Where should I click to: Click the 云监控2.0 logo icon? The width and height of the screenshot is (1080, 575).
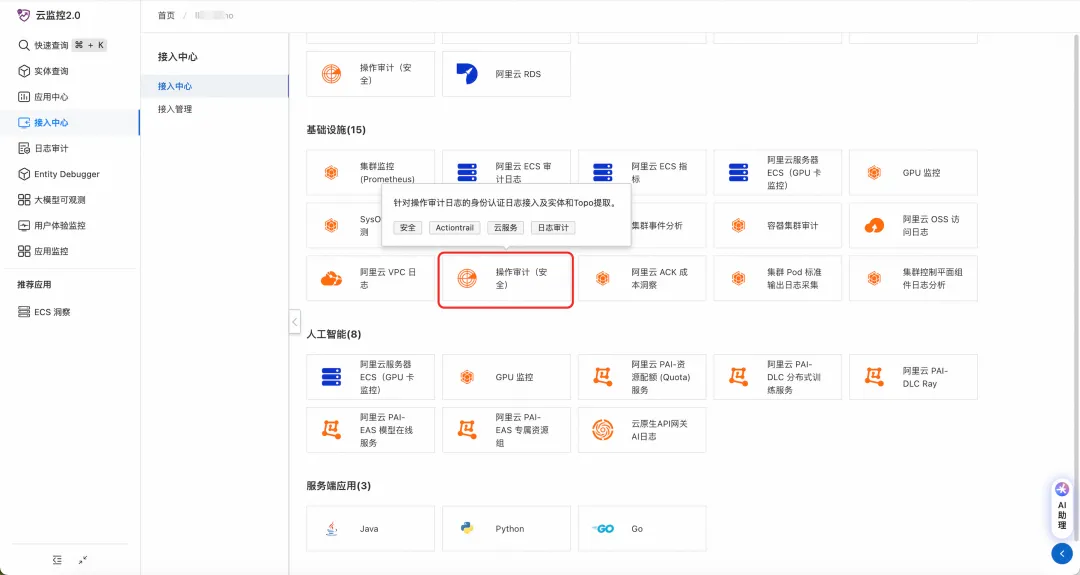click(24, 15)
